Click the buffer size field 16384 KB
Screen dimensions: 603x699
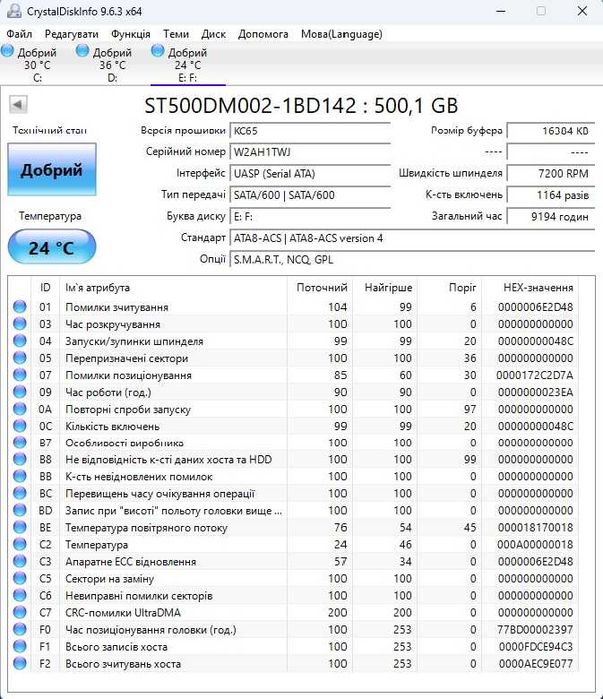[x=551, y=131]
